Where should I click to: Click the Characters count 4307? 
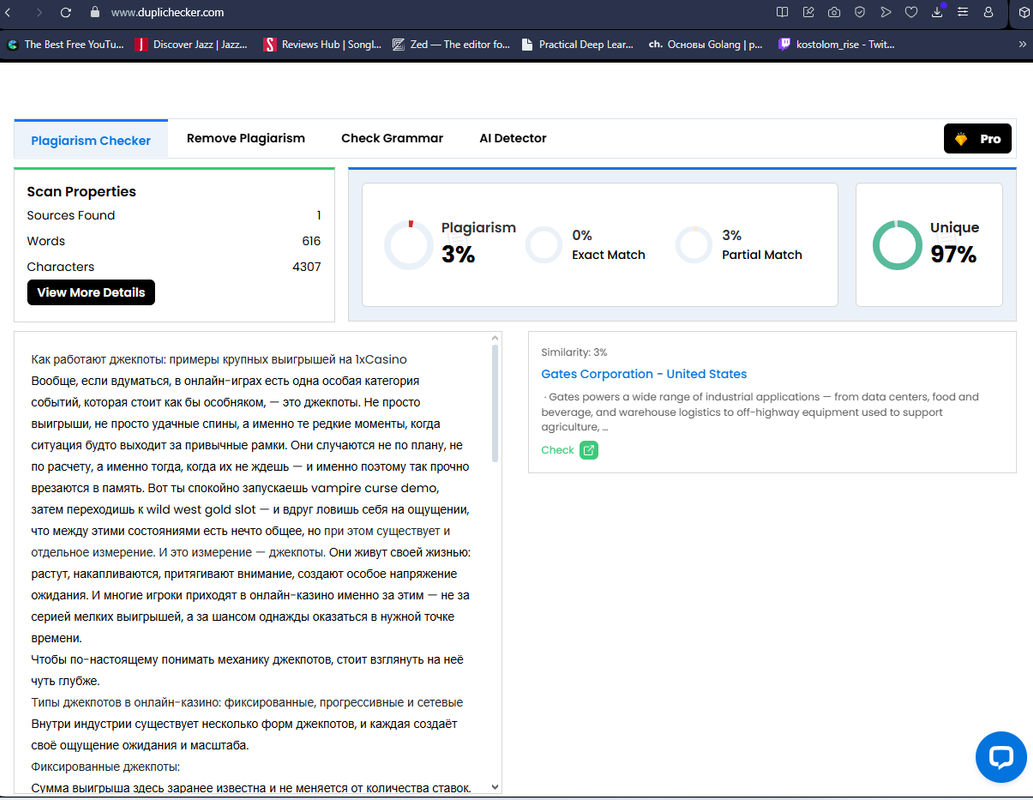(x=306, y=267)
